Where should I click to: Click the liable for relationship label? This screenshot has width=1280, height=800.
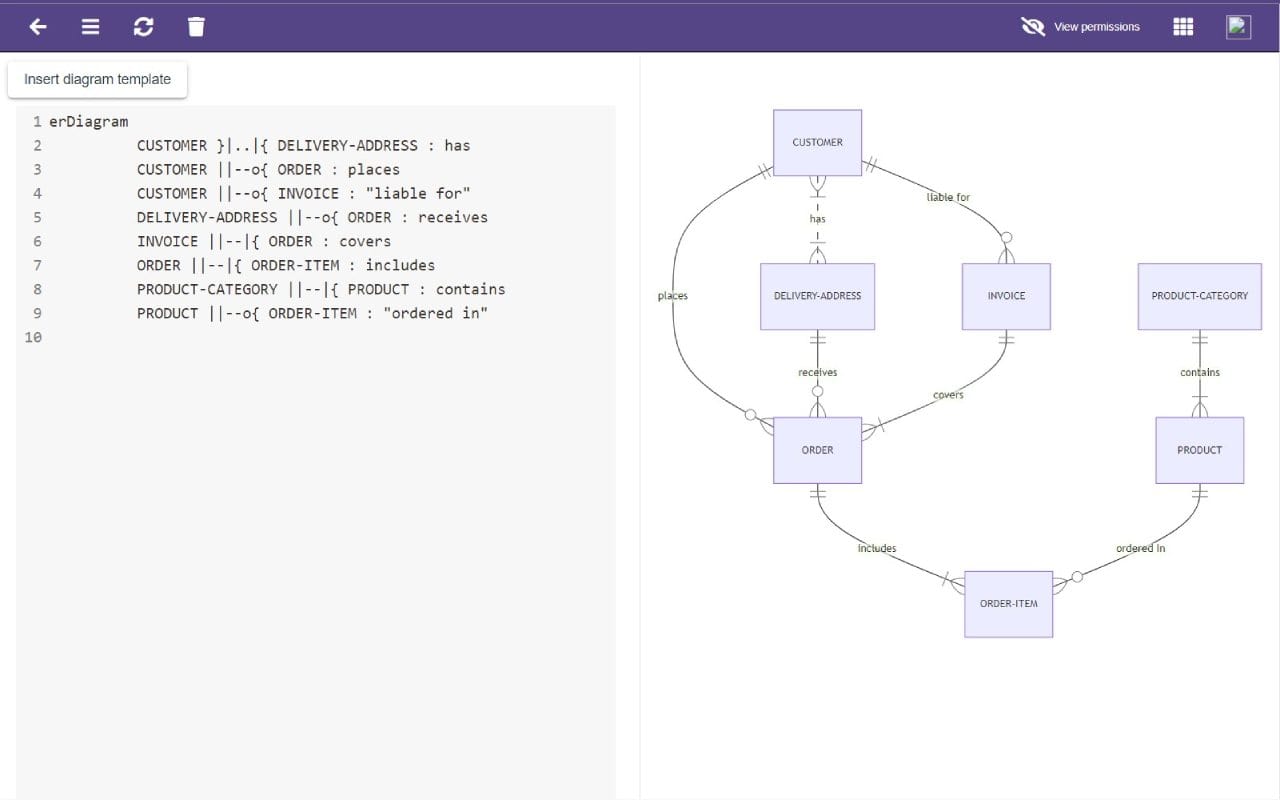pos(947,197)
